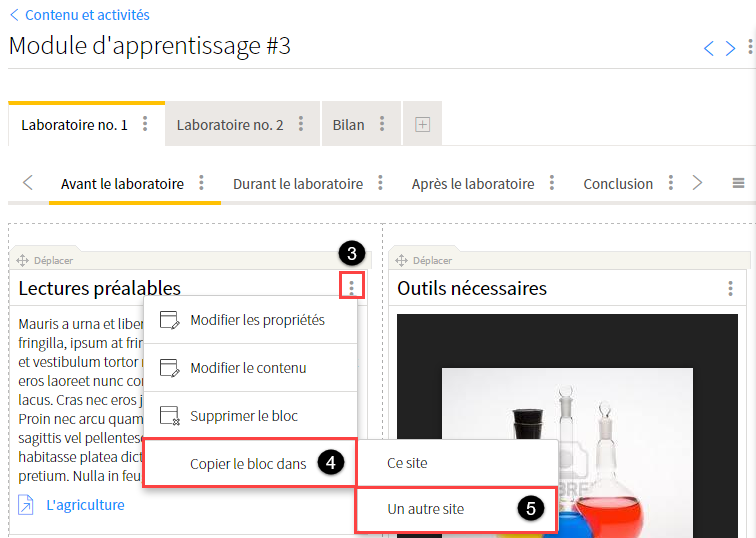Open the L'agriculture link
This screenshot has width=756, height=538.
pos(85,505)
